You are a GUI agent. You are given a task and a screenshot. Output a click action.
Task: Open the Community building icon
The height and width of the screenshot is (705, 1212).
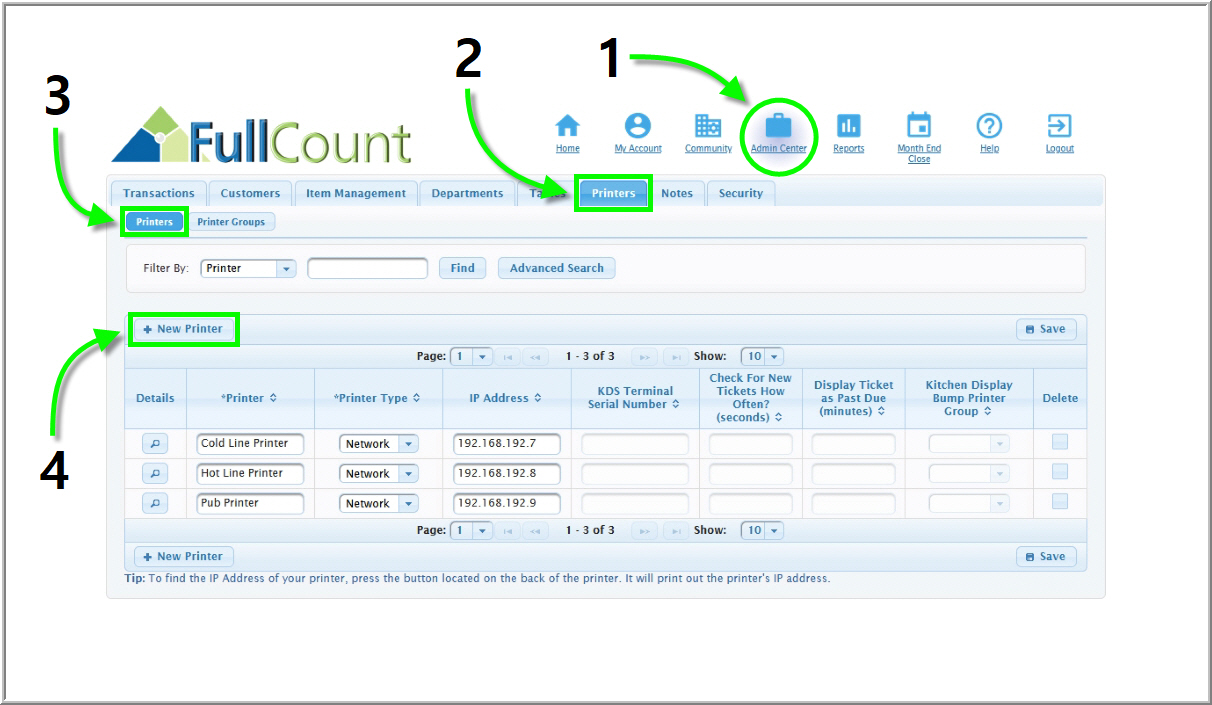pos(708,126)
